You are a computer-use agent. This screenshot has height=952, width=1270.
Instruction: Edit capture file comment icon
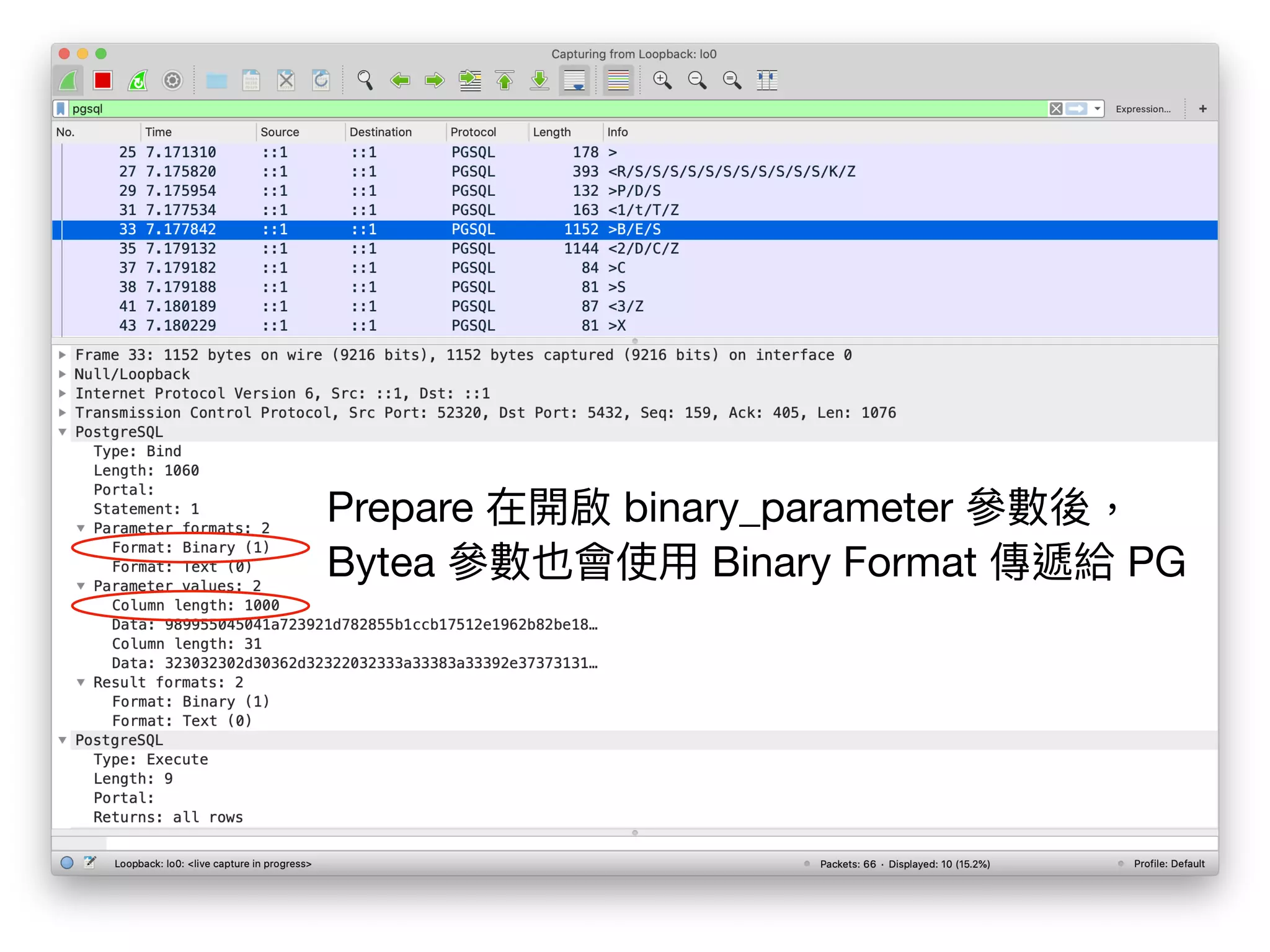pos(90,863)
